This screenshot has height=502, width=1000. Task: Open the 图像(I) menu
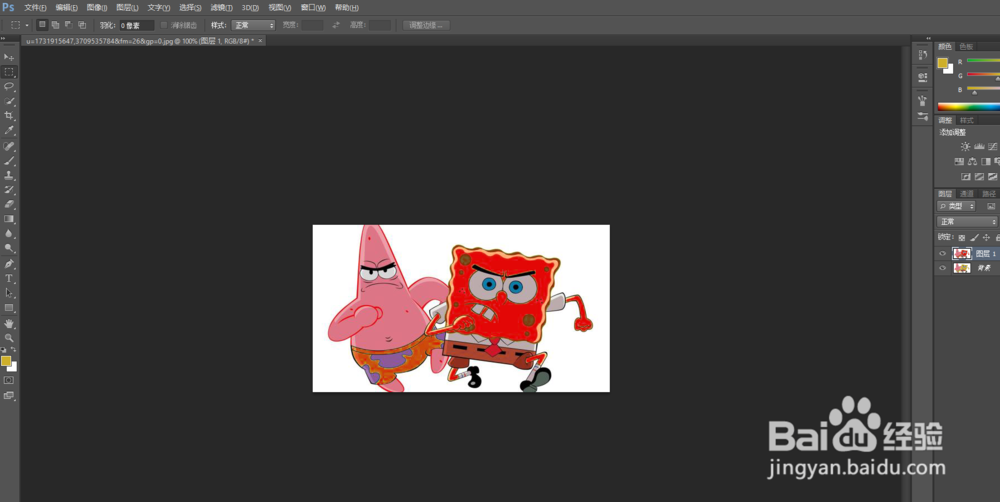[x=97, y=8]
